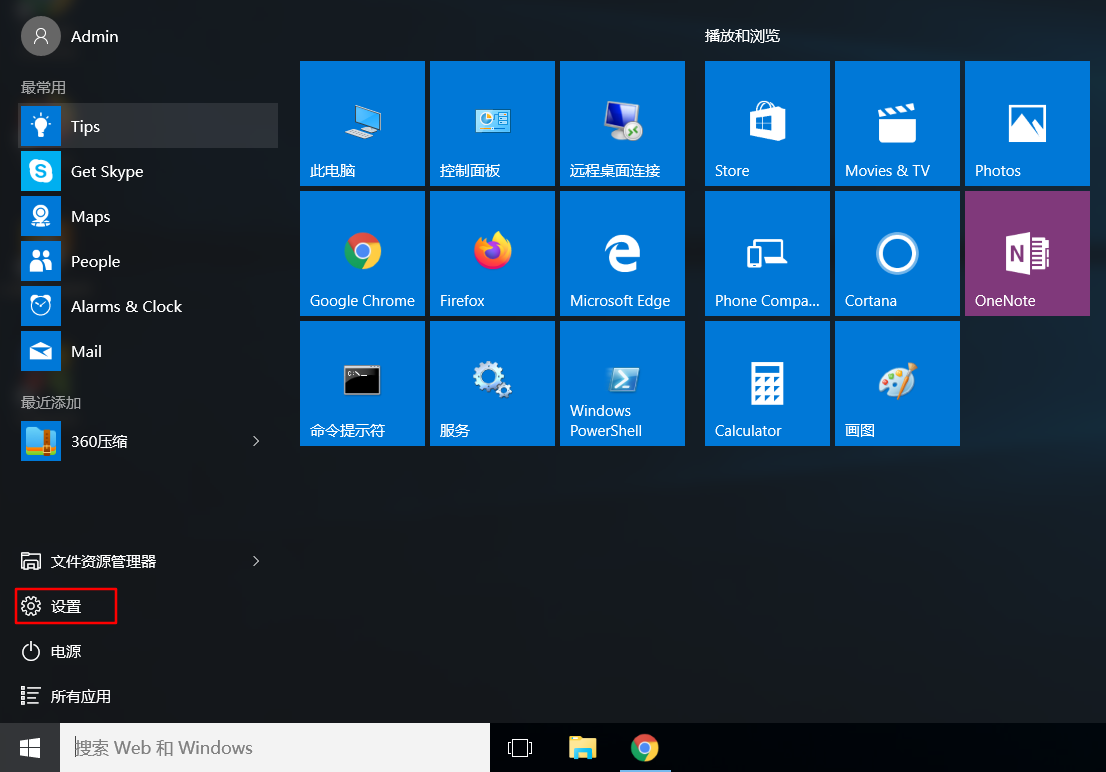Expand 360压缩 jump list arrow
The image size is (1106, 772).
click(256, 441)
